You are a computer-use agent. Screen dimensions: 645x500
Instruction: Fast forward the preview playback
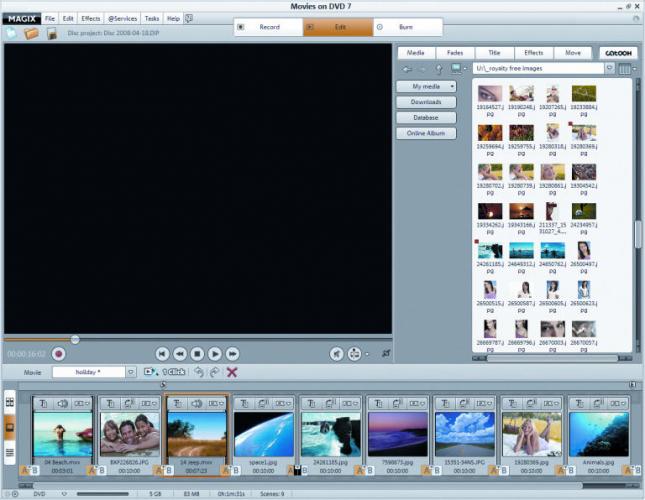point(232,354)
